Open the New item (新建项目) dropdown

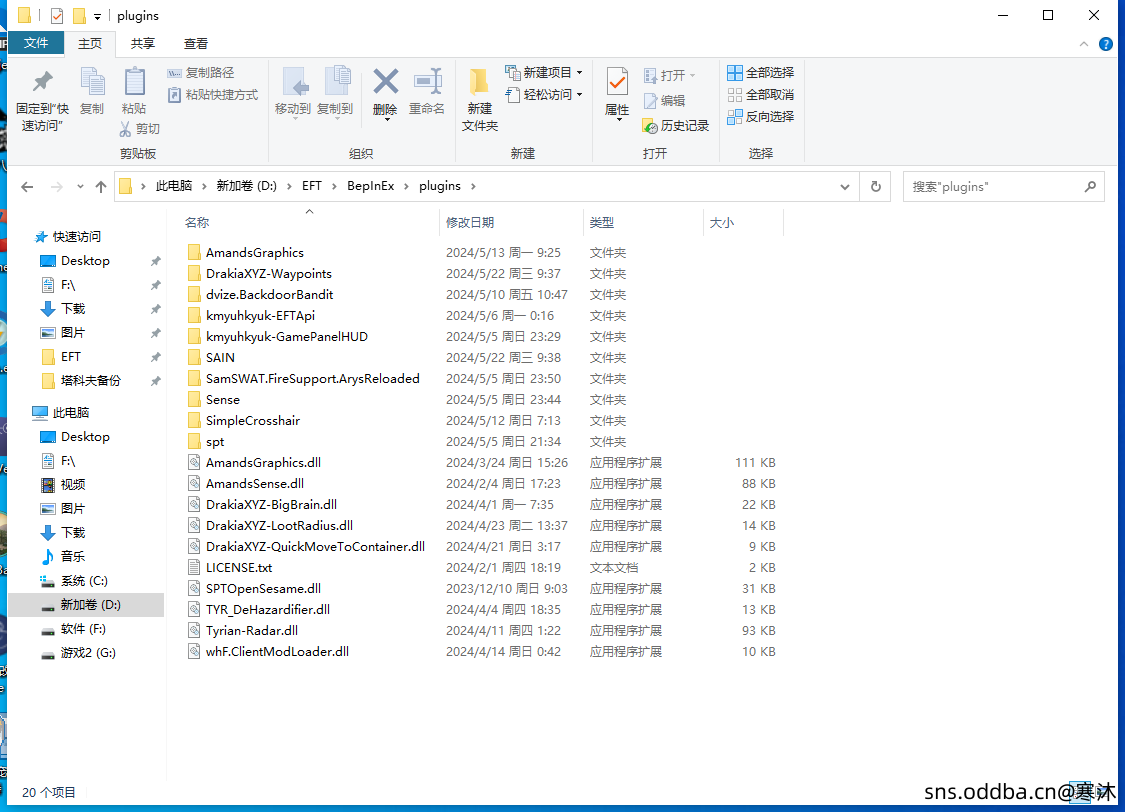tap(544, 72)
